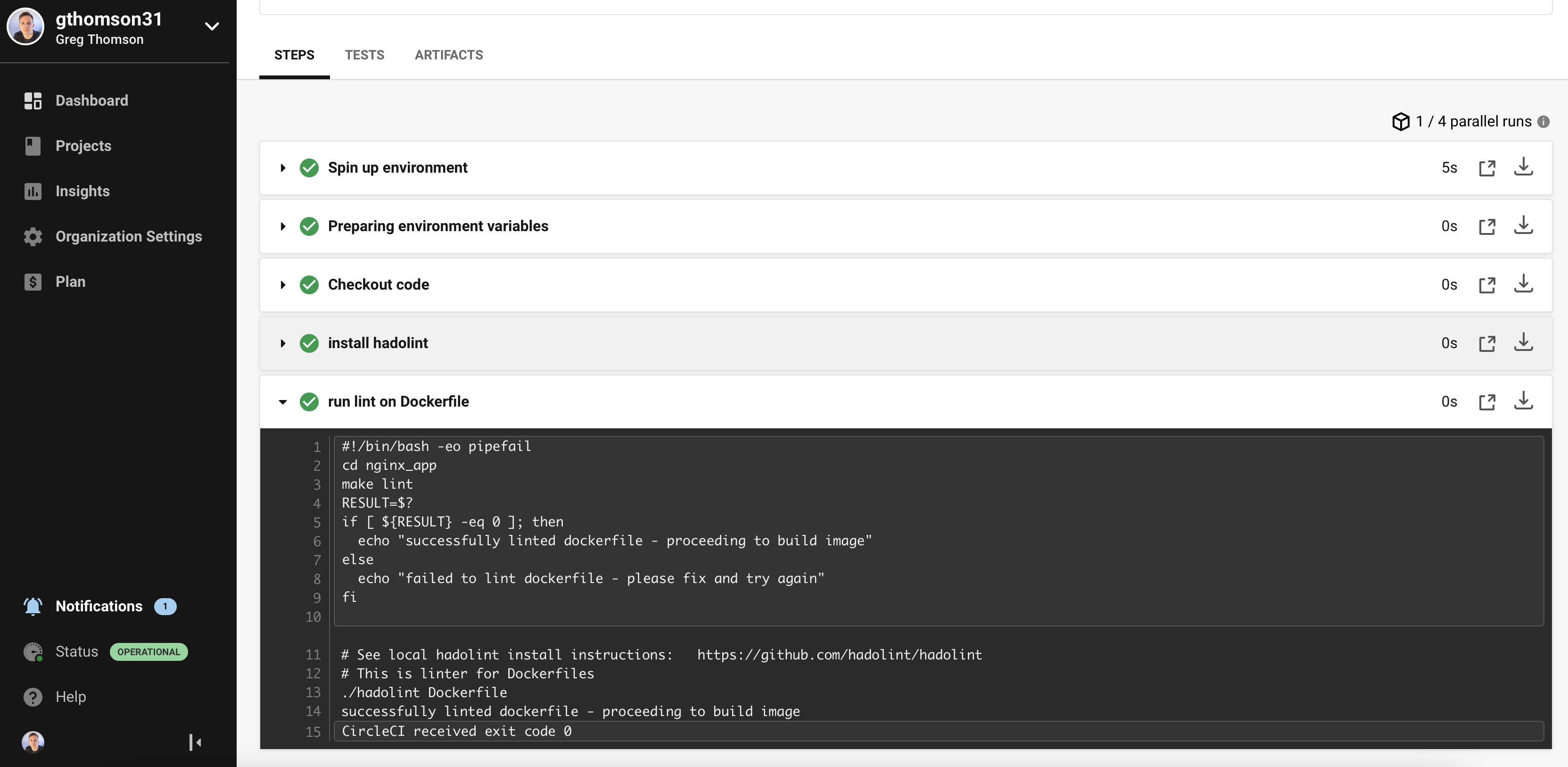Open the gthomson31 organization switcher dropdown

pyautogui.click(x=211, y=26)
